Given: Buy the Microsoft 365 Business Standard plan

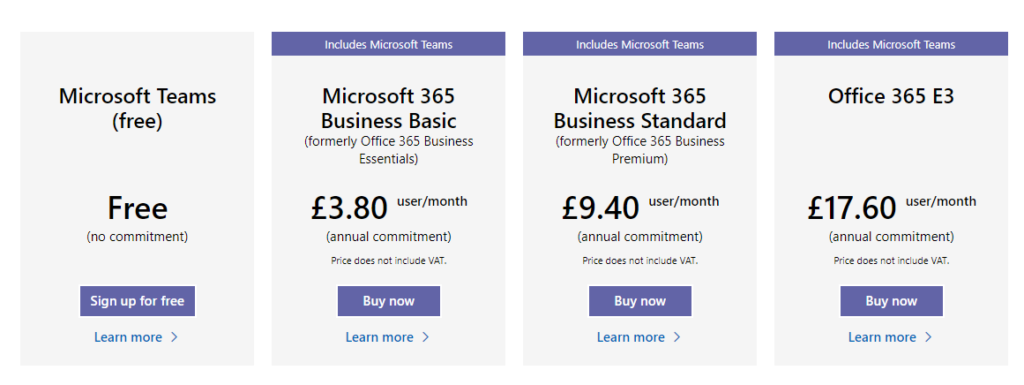Looking at the screenshot, I should pos(640,301).
